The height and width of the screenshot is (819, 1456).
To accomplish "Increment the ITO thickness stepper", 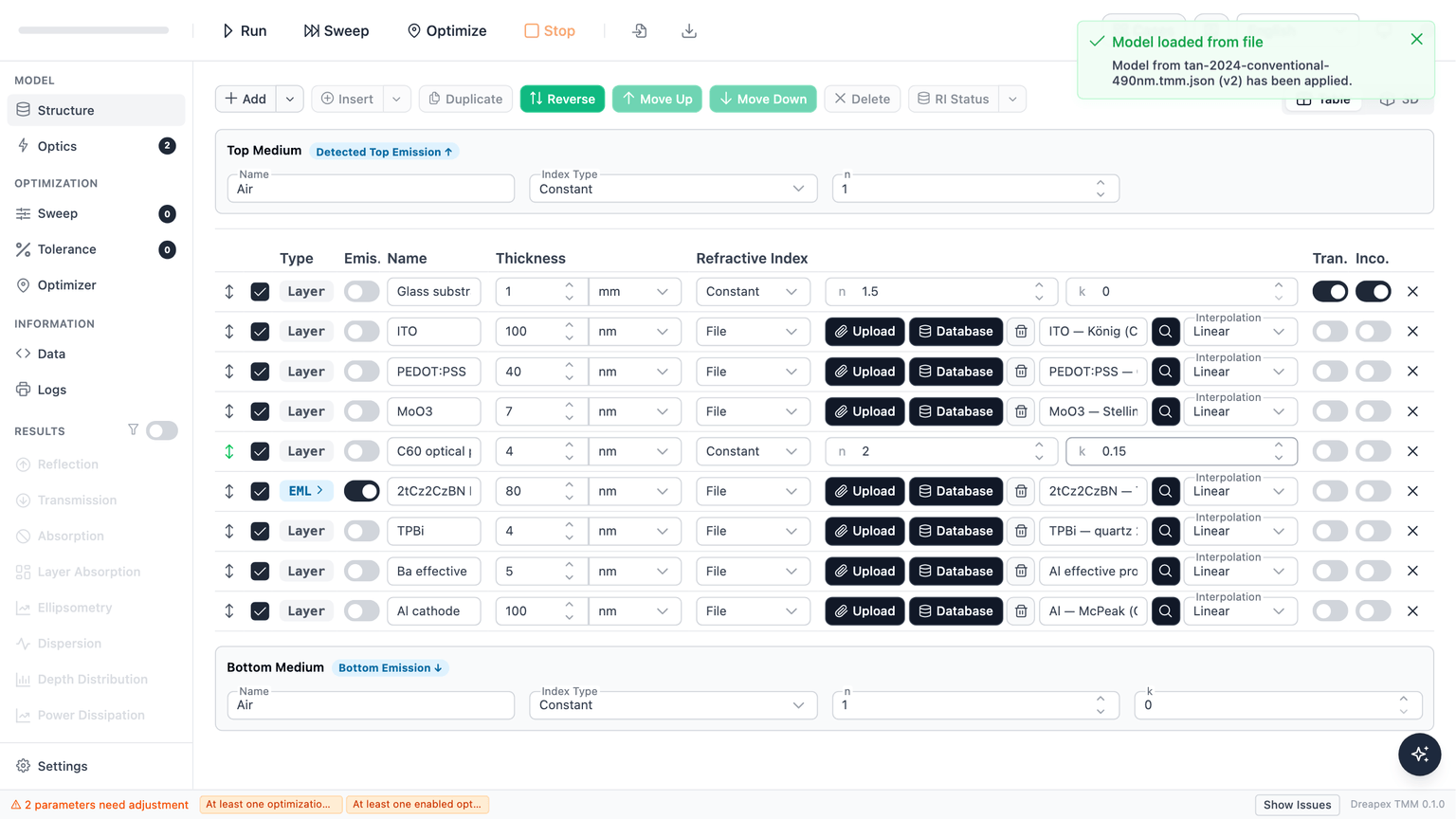I will coord(569,325).
